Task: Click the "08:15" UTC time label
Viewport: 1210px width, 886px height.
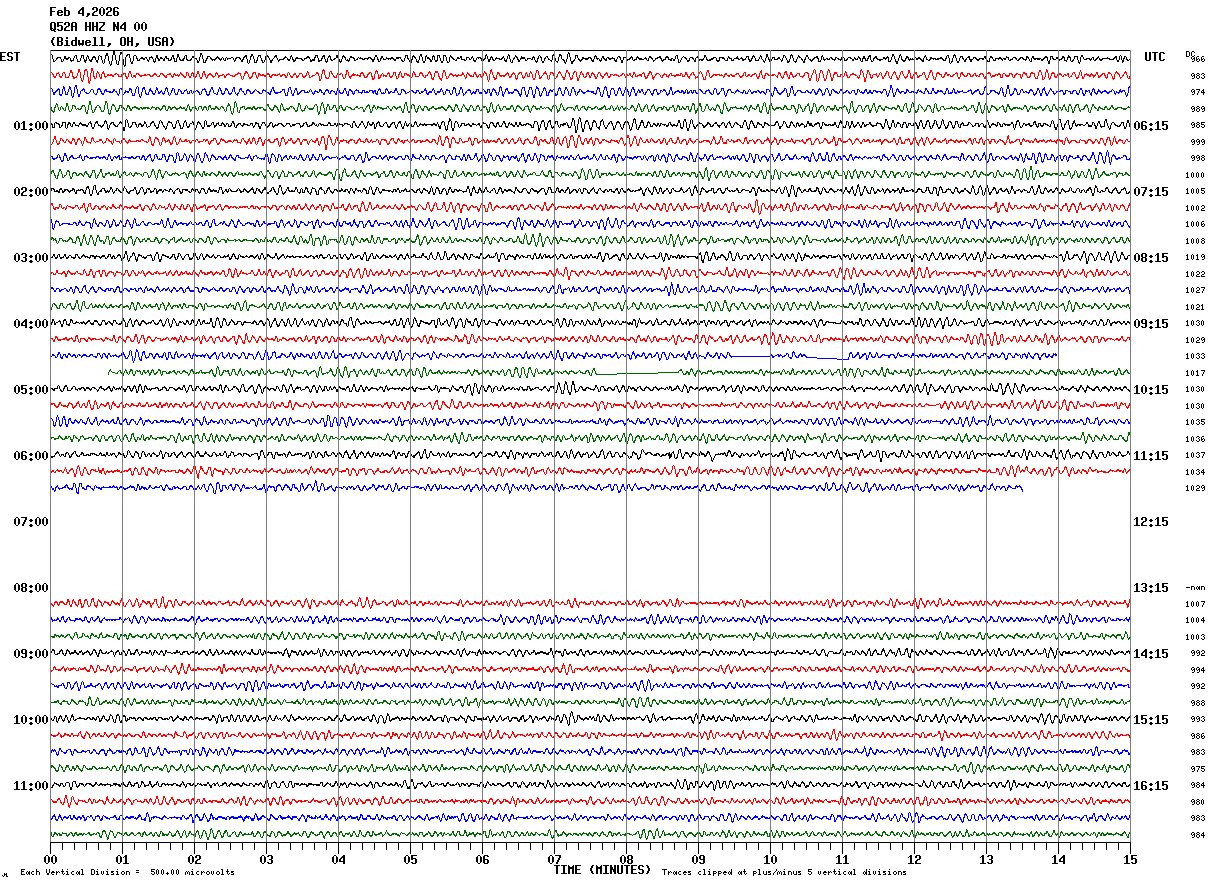Action: [1151, 258]
